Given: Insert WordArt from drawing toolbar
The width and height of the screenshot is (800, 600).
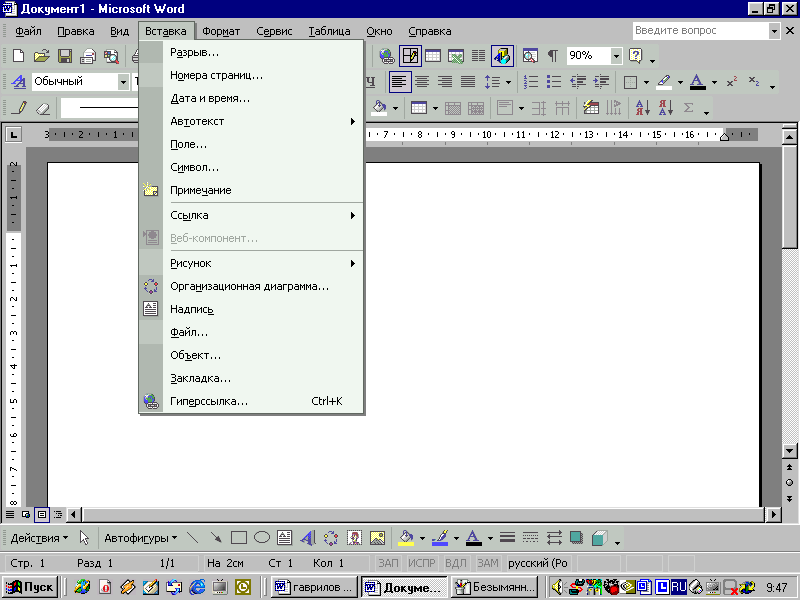Looking at the screenshot, I should (308, 538).
